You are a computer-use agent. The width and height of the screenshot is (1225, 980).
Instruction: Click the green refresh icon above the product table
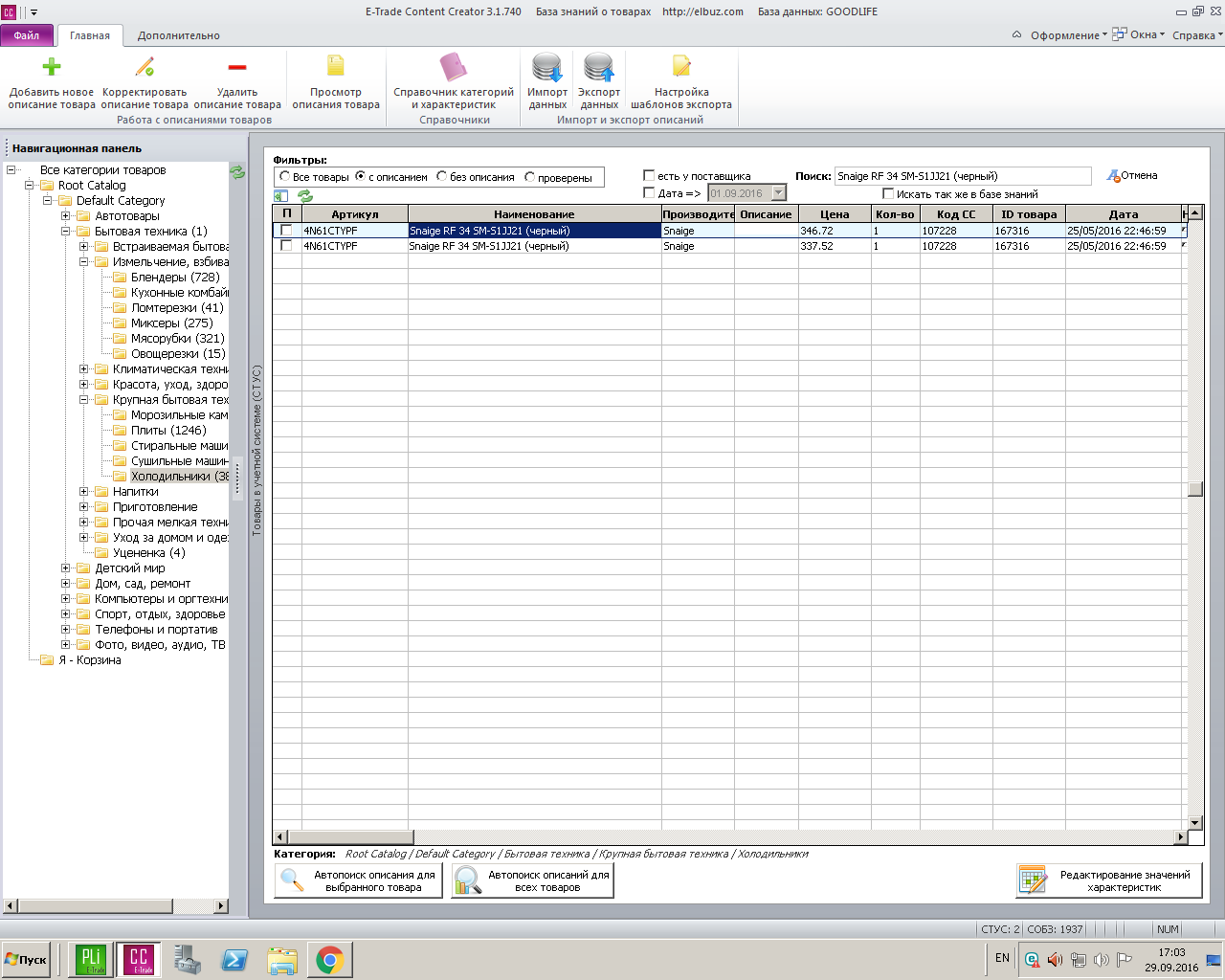(x=305, y=195)
